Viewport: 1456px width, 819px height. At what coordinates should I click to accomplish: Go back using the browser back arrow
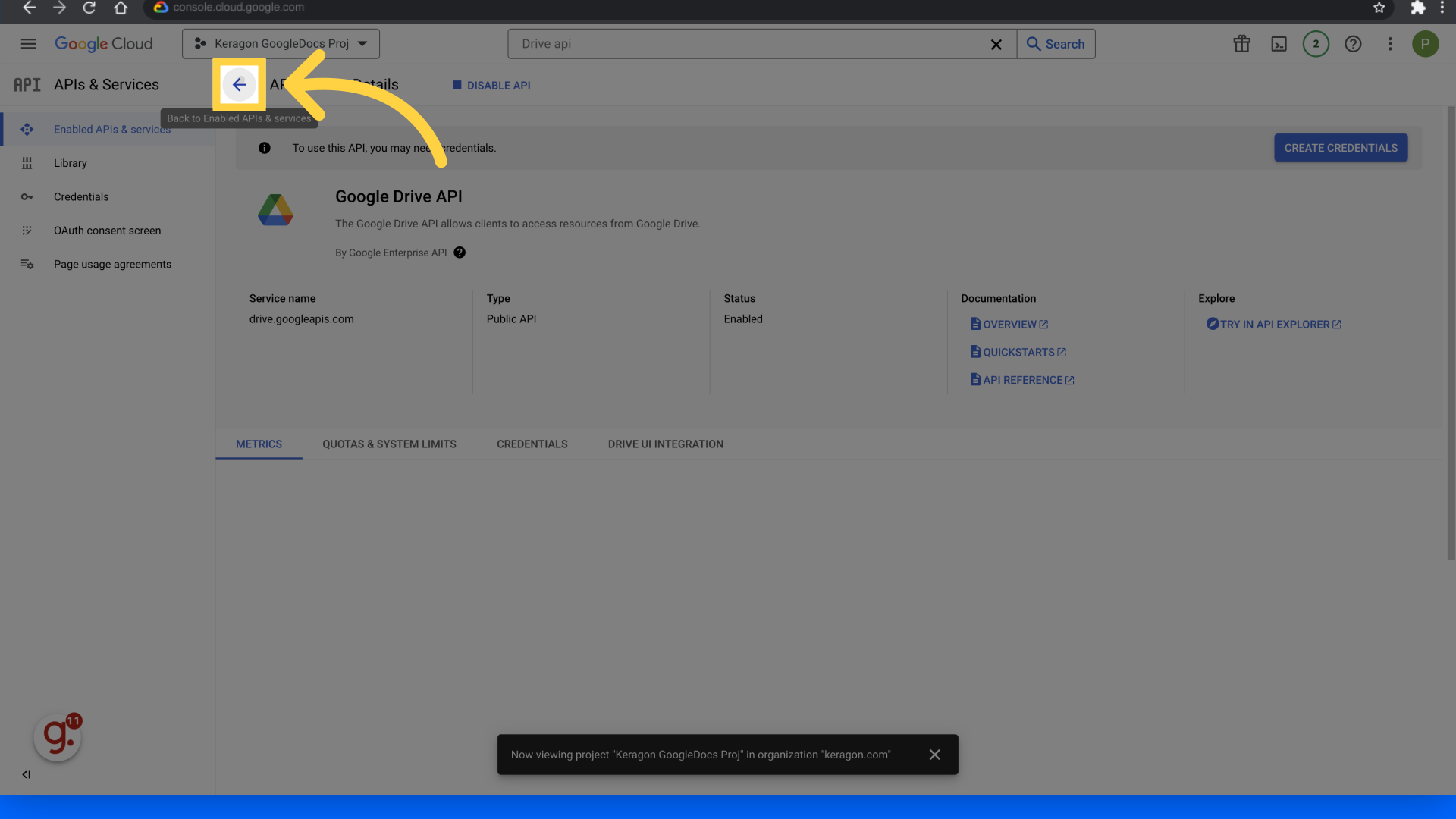click(x=29, y=8)
